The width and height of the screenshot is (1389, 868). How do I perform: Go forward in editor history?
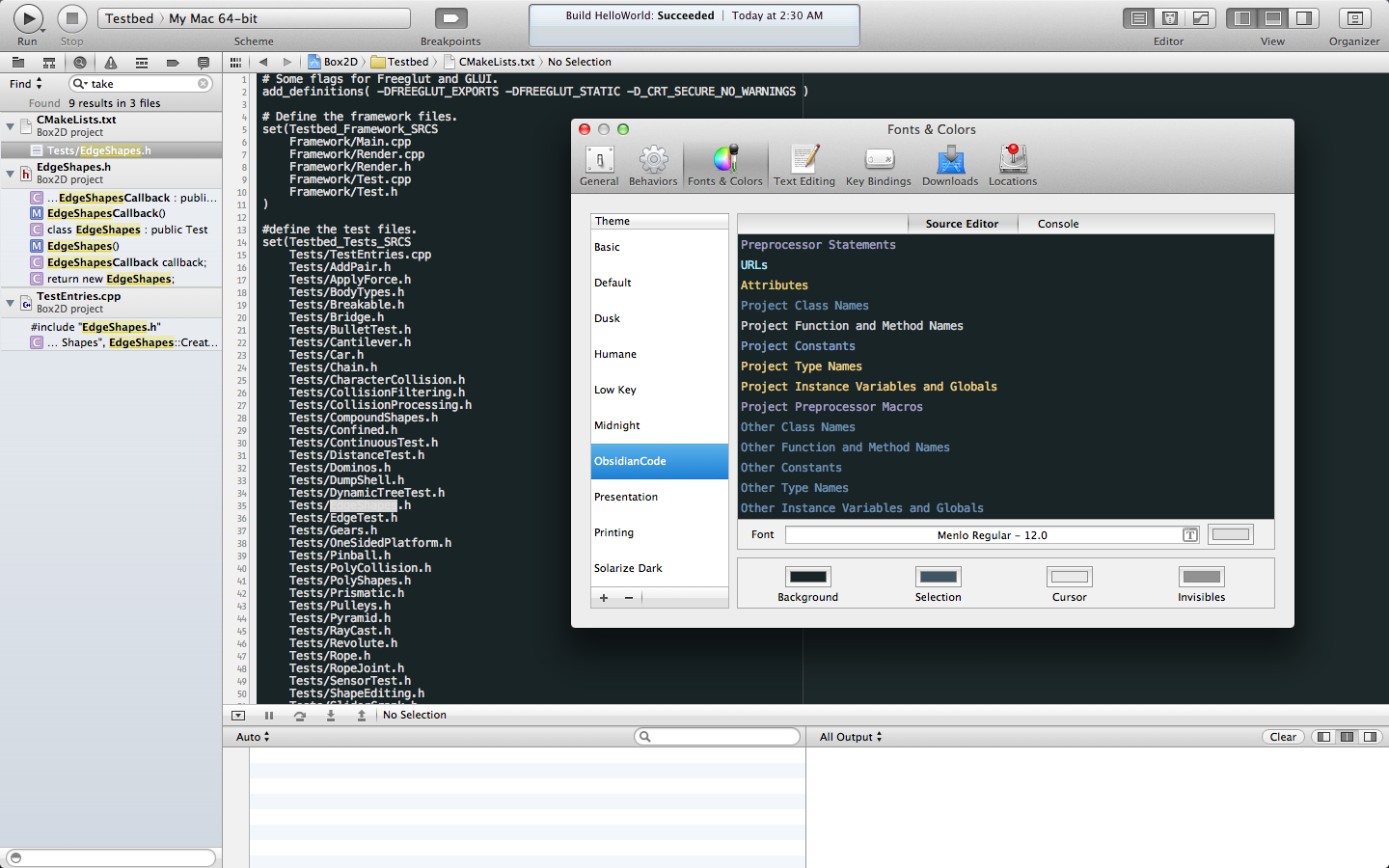point(286,62)
